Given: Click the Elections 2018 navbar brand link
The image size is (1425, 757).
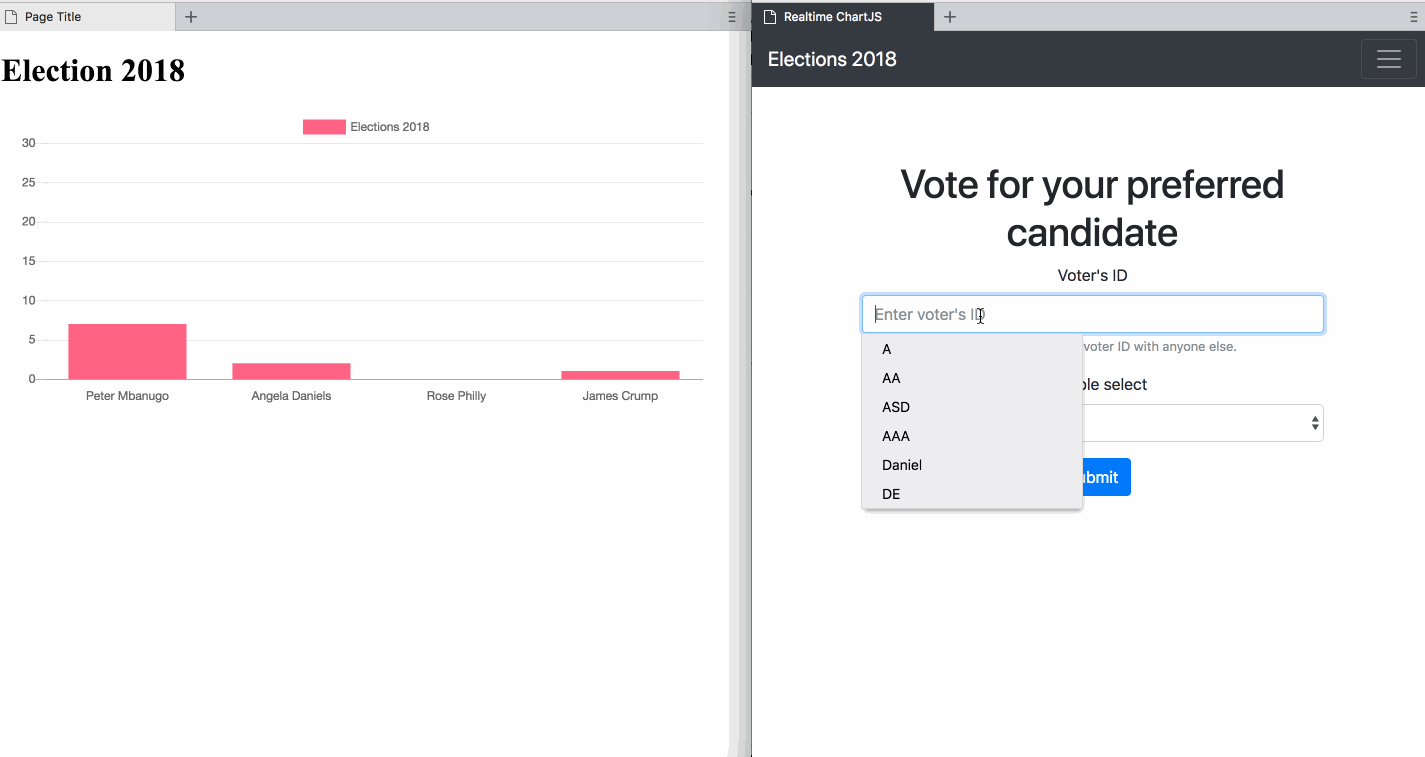Looking at the screenshot, I should pos(832,59).
